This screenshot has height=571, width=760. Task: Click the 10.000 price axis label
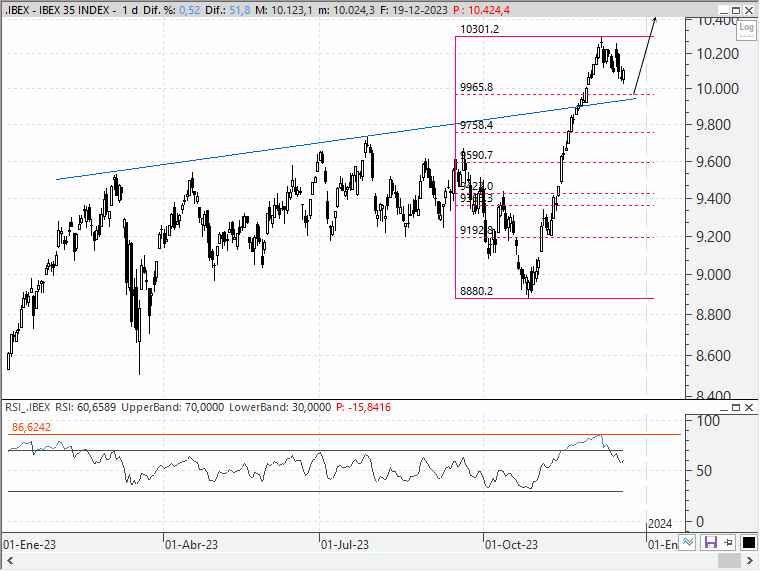[x=717, y=89]
